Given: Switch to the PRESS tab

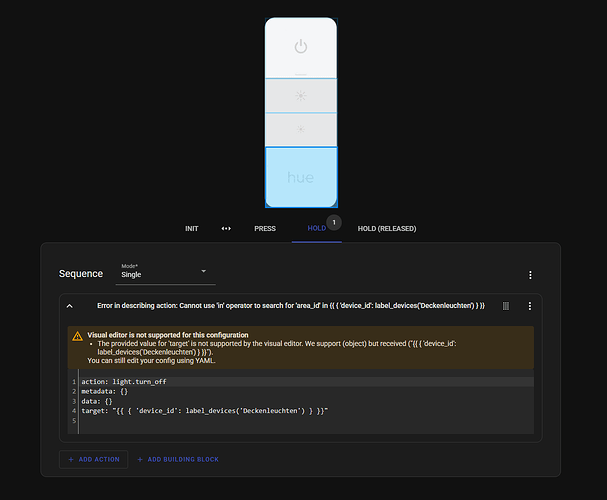Looking at the screenshot, I should tap(265, 229).
